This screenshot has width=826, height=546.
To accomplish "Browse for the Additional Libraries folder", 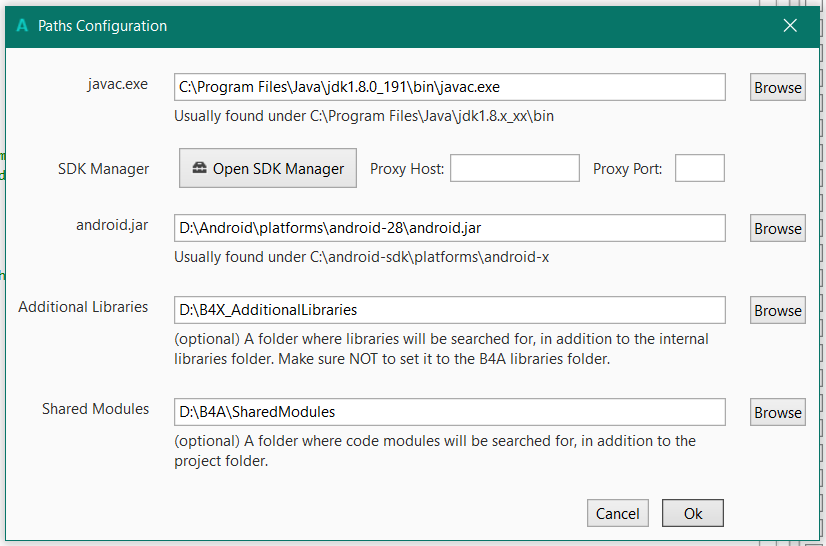I will point(777,310).
